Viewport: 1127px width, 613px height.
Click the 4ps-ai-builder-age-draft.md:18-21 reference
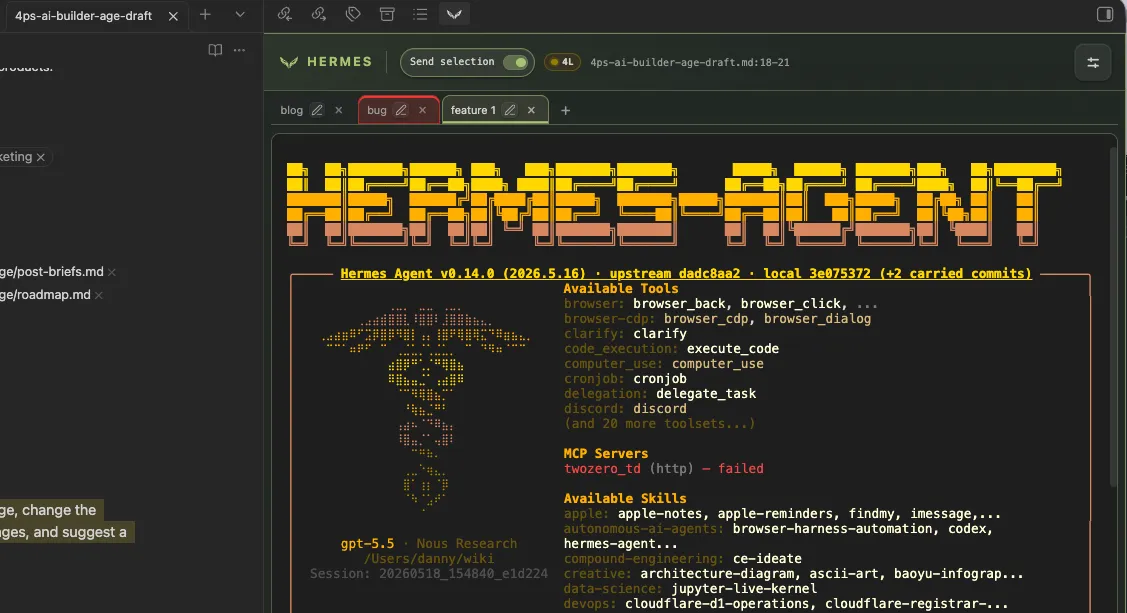[690, 63]
